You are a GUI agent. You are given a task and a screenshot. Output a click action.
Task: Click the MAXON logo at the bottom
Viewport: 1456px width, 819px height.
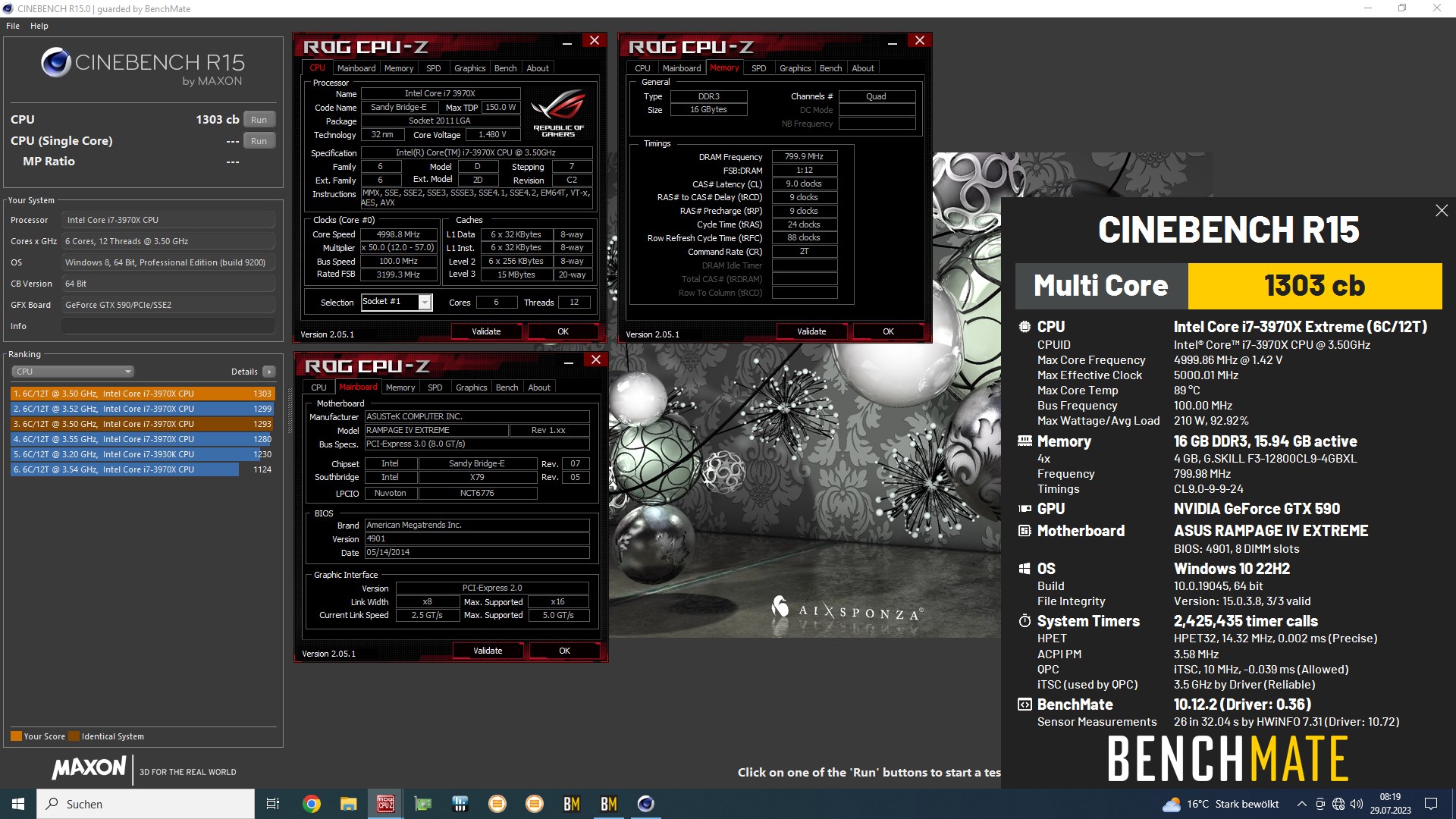click(x=89, y=768)
